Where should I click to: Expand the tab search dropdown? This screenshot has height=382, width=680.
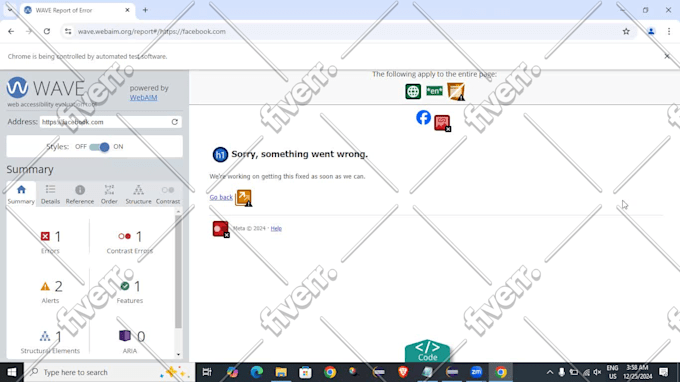(x=10, y=10)
